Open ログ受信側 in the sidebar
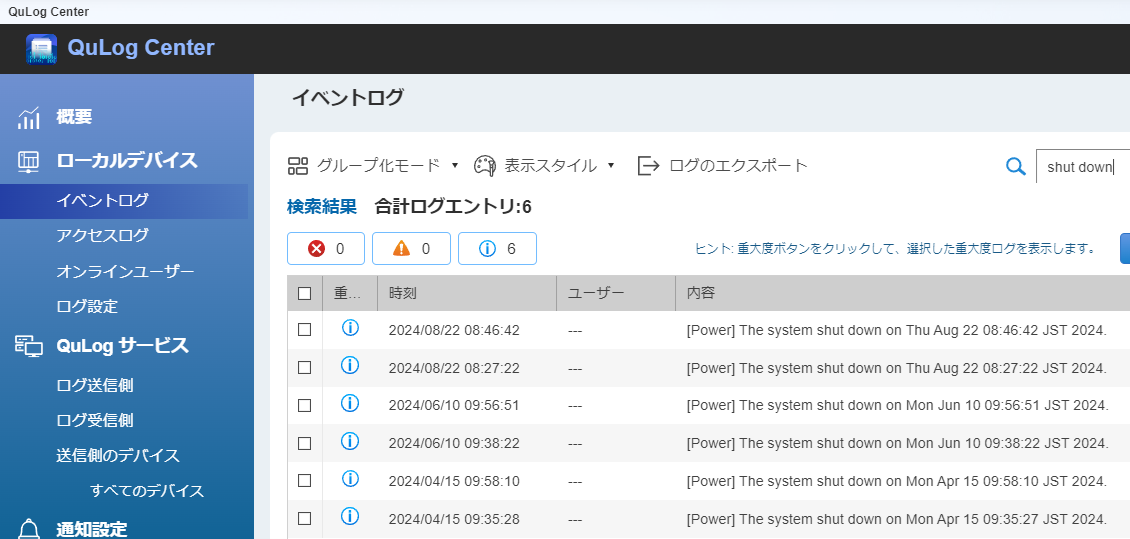This screenshot has height=539, width=1130. (94, 420)
